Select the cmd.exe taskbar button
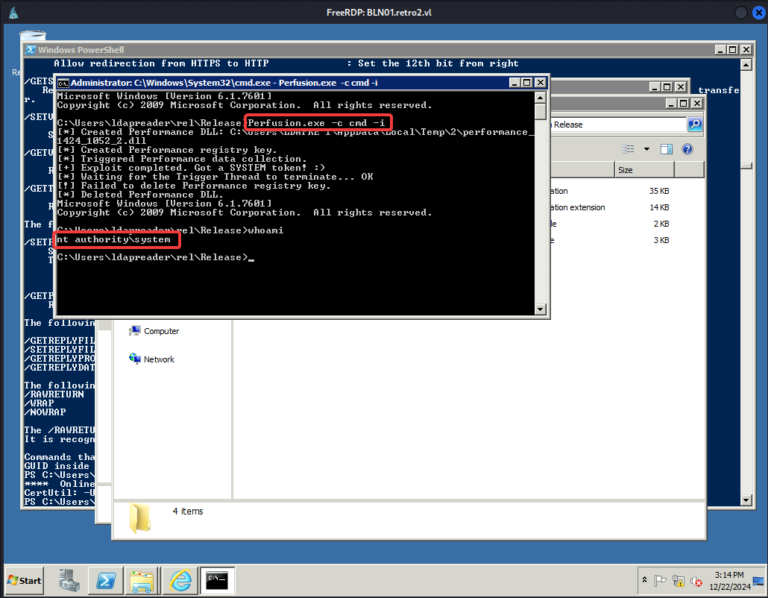 point(217,580)
